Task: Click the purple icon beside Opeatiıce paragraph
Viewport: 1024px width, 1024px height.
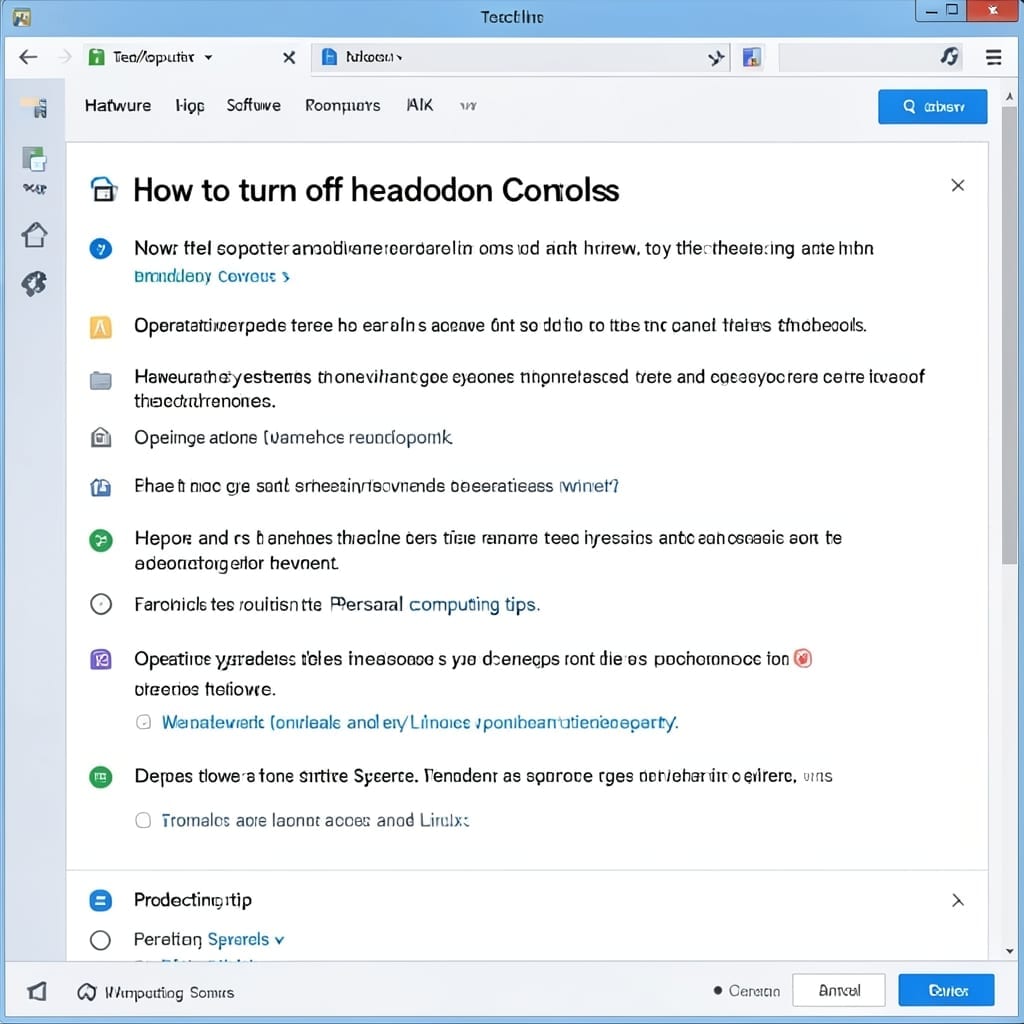Action: [101, 660]
